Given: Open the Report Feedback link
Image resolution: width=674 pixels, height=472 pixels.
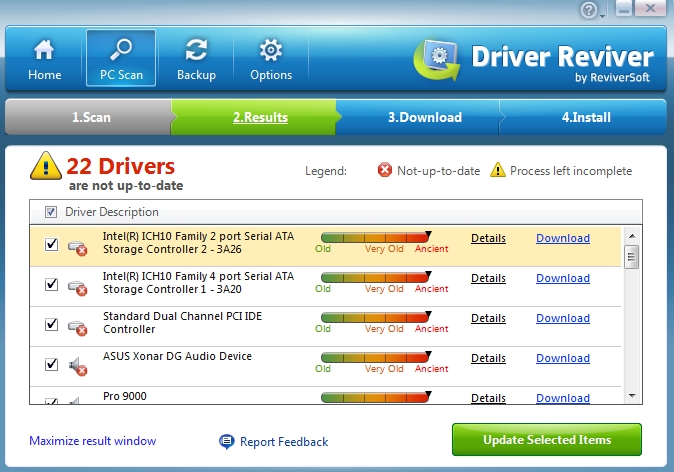Looking at the screenshot, I should tap(284, 442).
